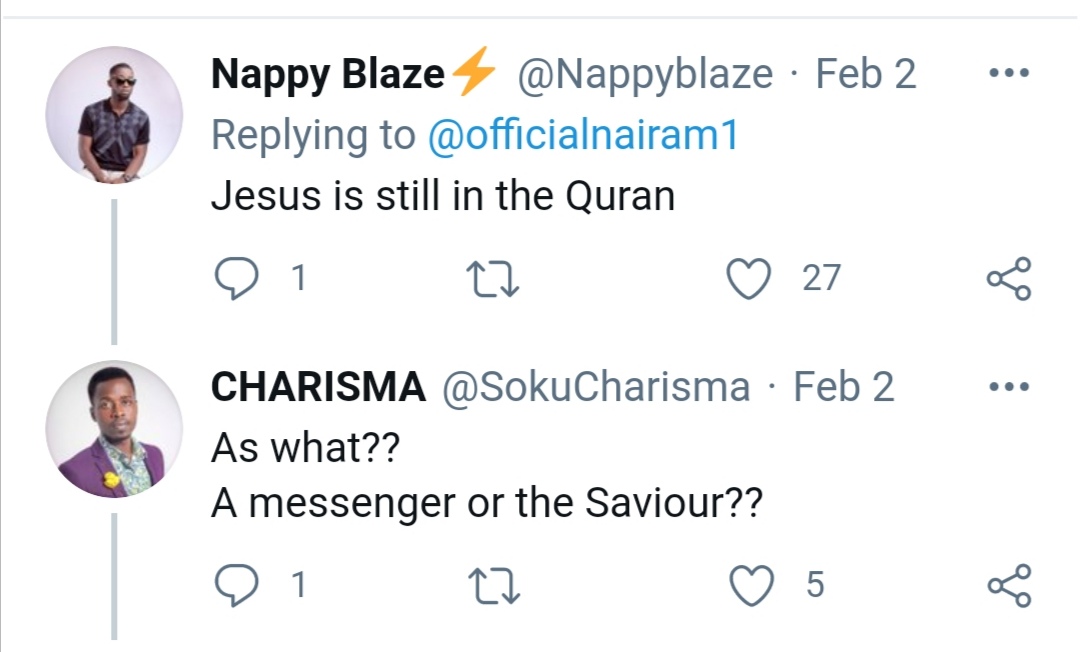Visit the @officialnairam1 profile link
This screenshot has width=1080, height=652.
click(582, 136)
